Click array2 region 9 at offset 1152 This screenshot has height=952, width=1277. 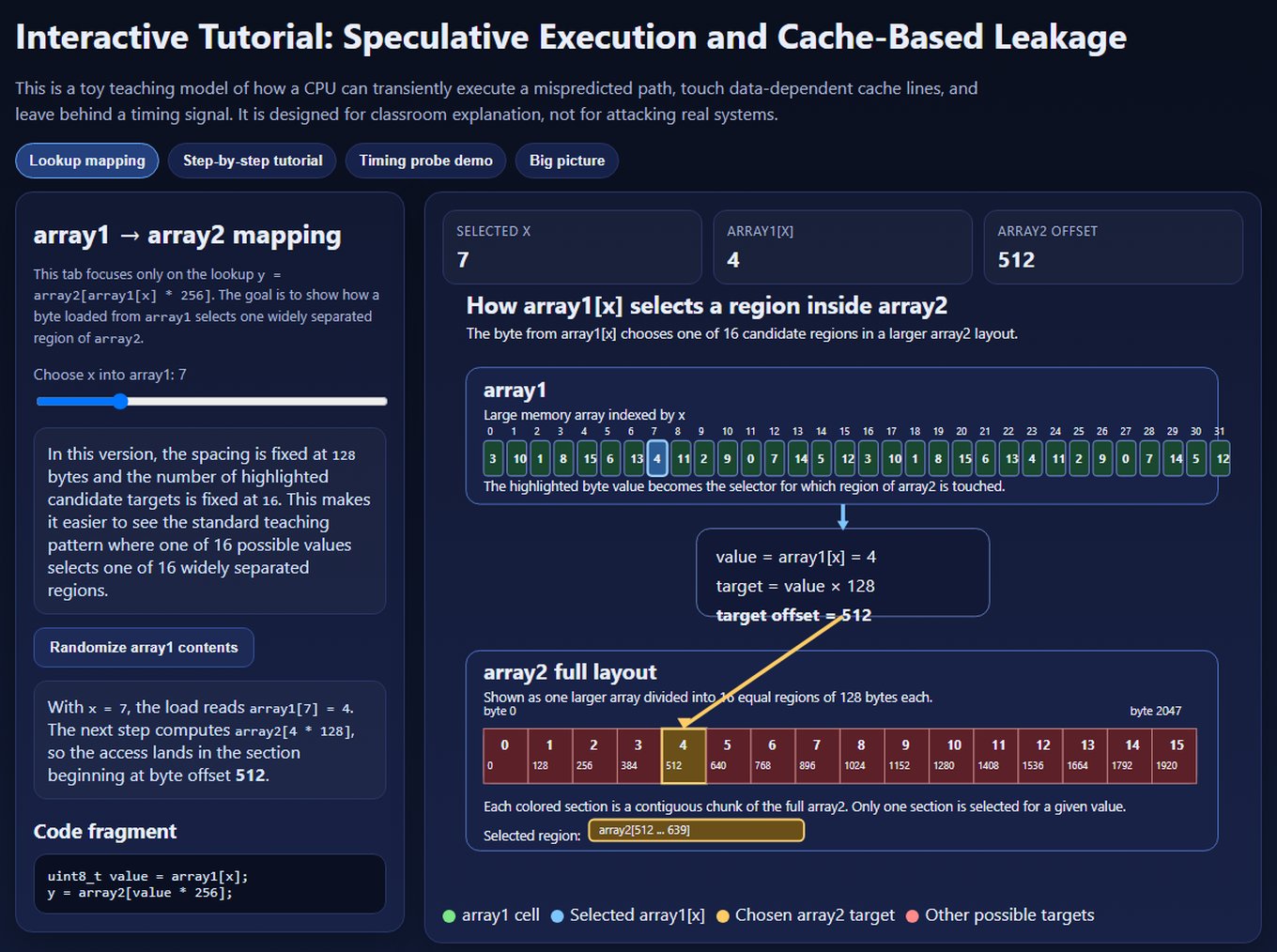pos(907,756)
